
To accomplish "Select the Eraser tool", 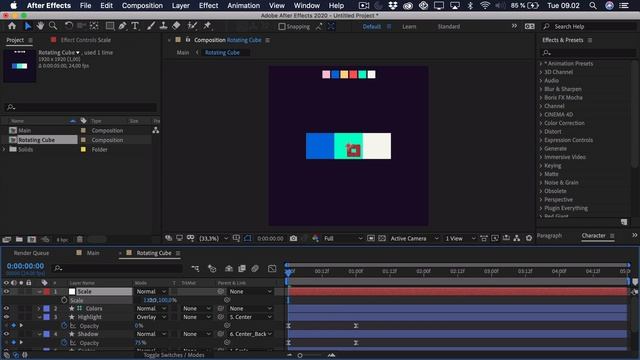I will [x=176, y=26].
